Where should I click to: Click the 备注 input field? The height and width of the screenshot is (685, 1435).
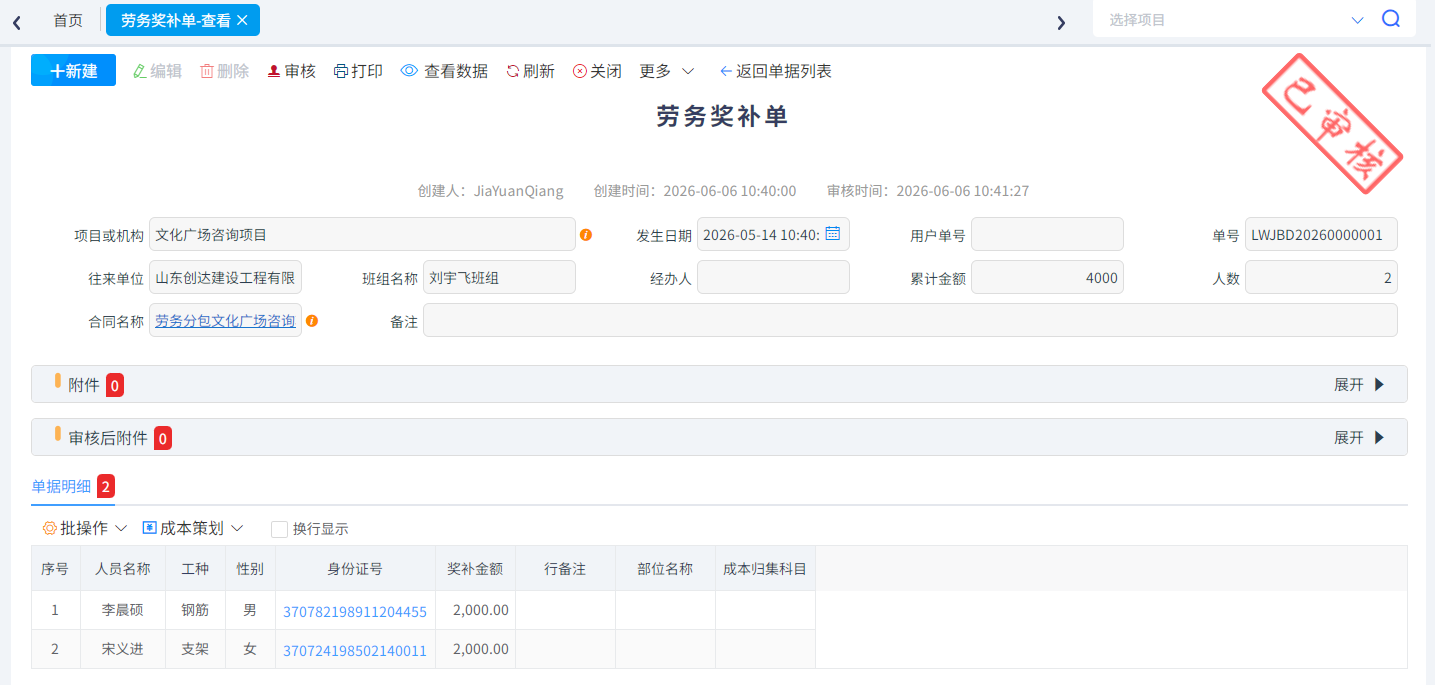(910, 320)
